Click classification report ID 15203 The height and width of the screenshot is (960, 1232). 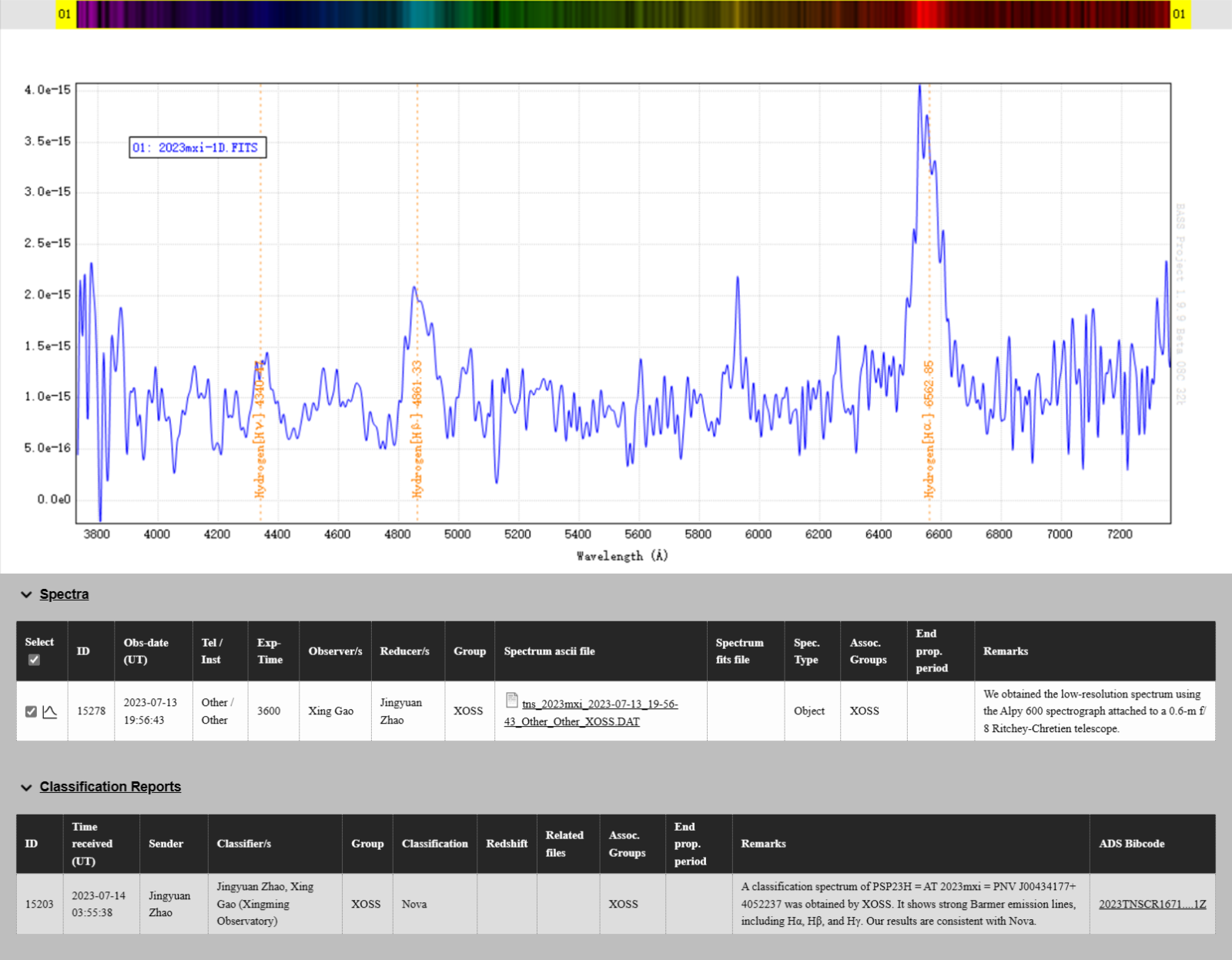[x=39, y=904]
